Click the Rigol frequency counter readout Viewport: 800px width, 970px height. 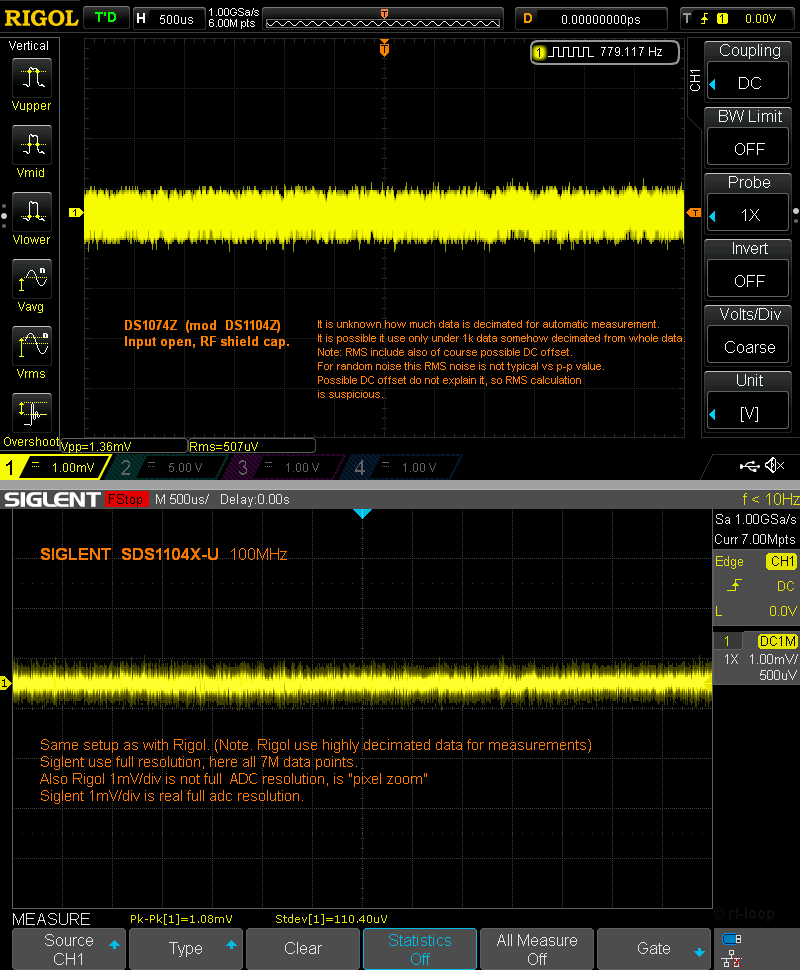605,52
